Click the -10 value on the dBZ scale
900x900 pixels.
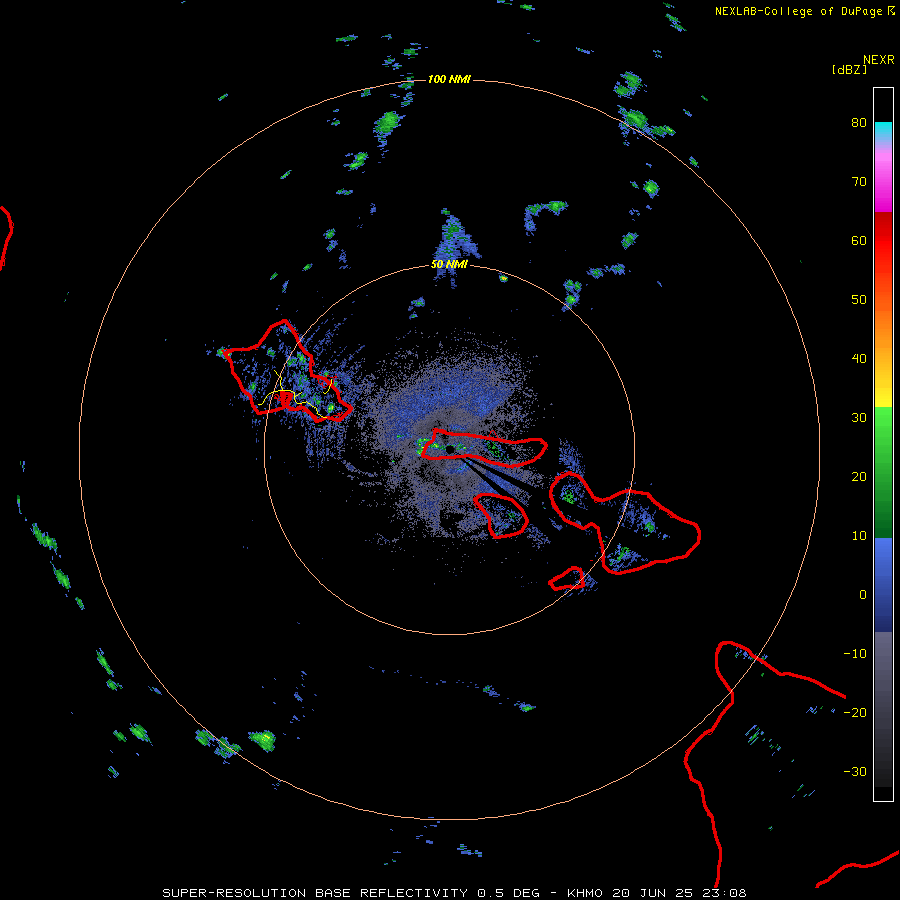pos(855,654)
